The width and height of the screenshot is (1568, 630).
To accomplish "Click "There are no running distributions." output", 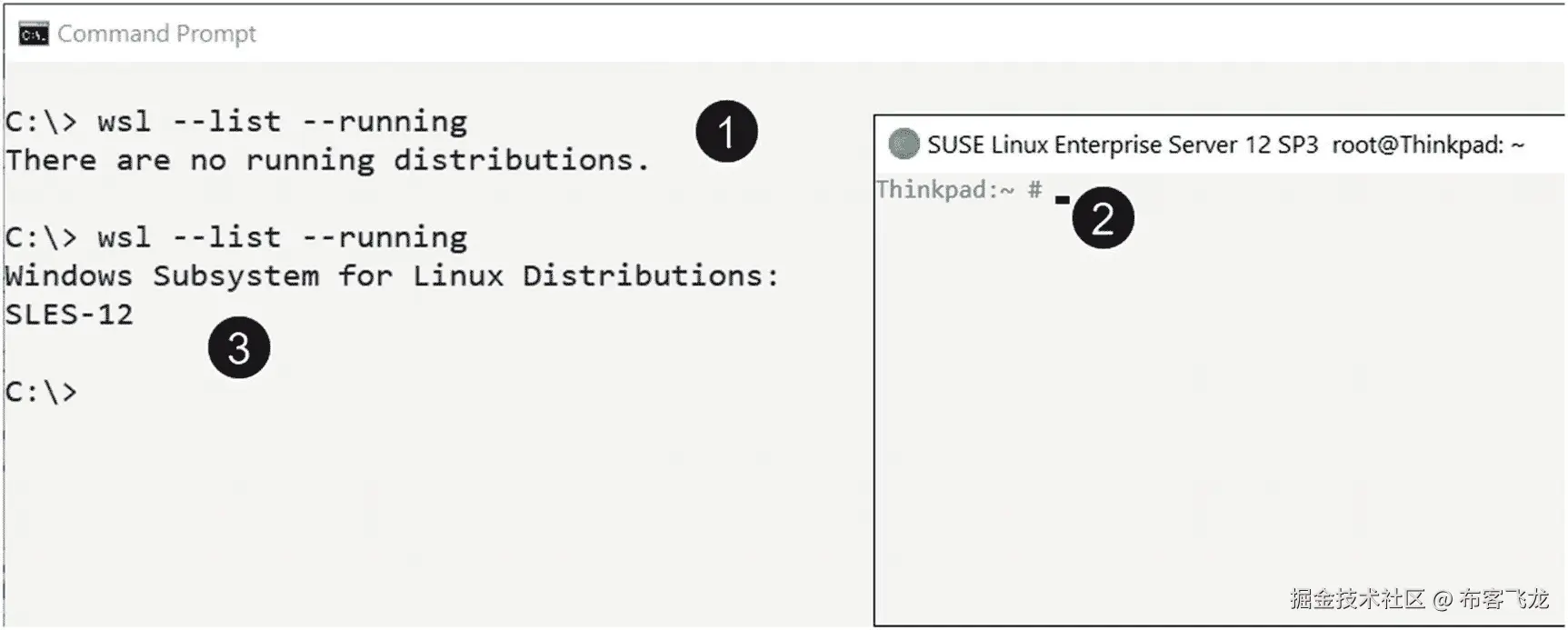I will [327, 161].
